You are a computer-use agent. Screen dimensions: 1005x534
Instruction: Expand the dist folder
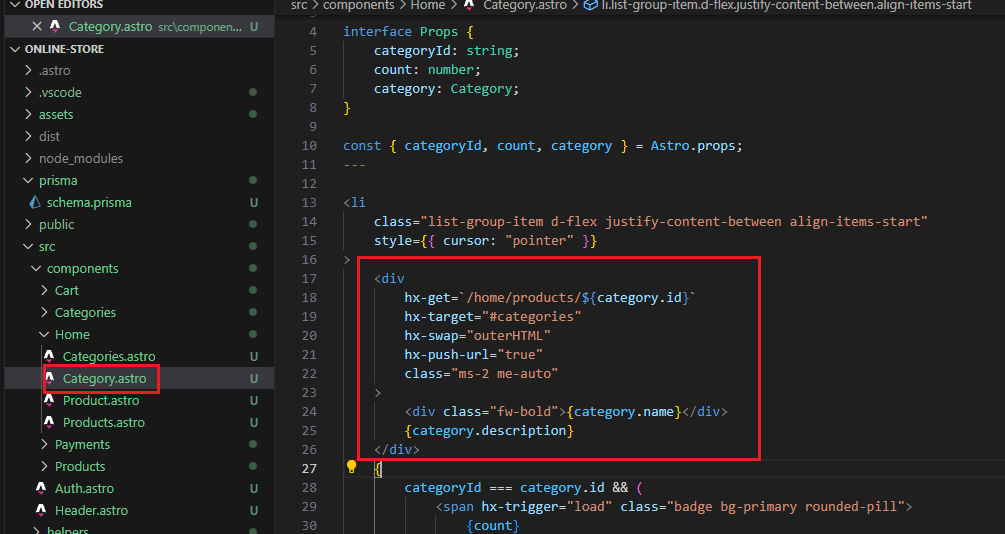pyautogui.click(x=28, y=136)
